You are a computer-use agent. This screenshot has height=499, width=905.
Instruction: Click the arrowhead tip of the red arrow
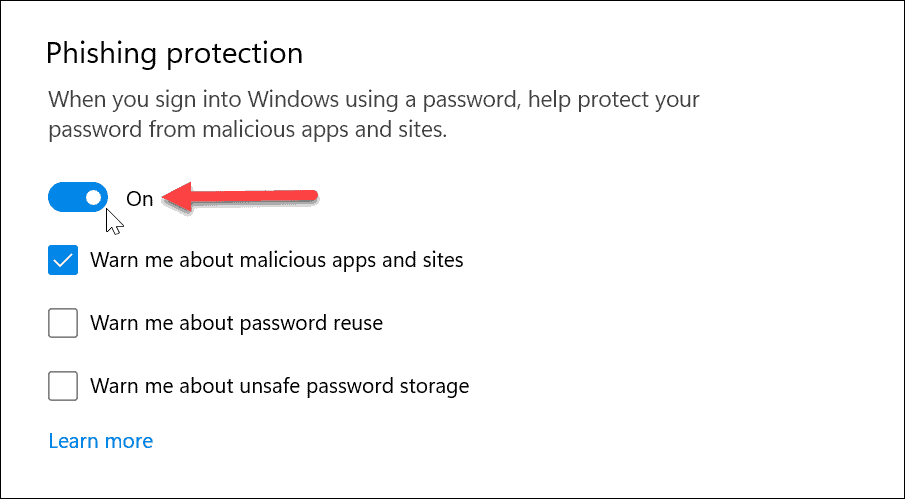pos(168,198)
